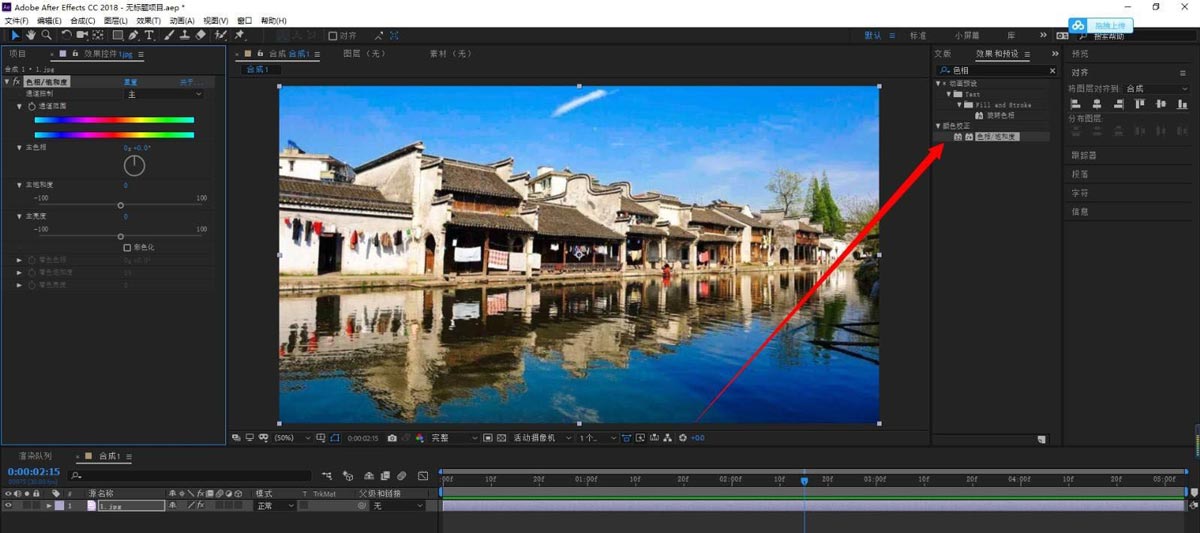
Task: Select the Horizontal Type tool
Action: pos(150,35)
